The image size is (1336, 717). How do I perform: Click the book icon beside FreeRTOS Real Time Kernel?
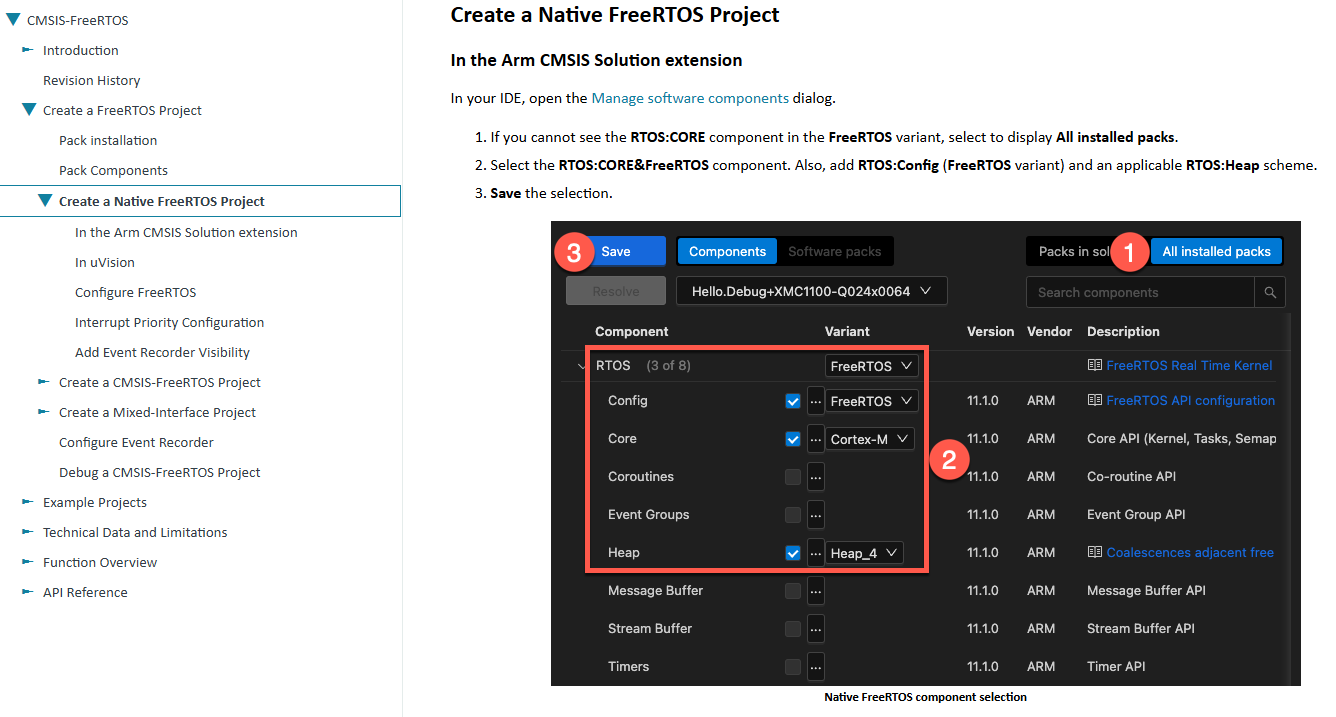(x=1094, y=366)
